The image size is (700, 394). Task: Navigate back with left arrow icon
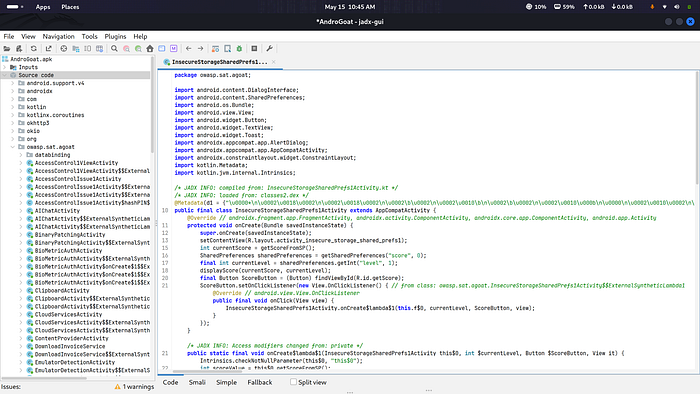[x=188, y=49]
